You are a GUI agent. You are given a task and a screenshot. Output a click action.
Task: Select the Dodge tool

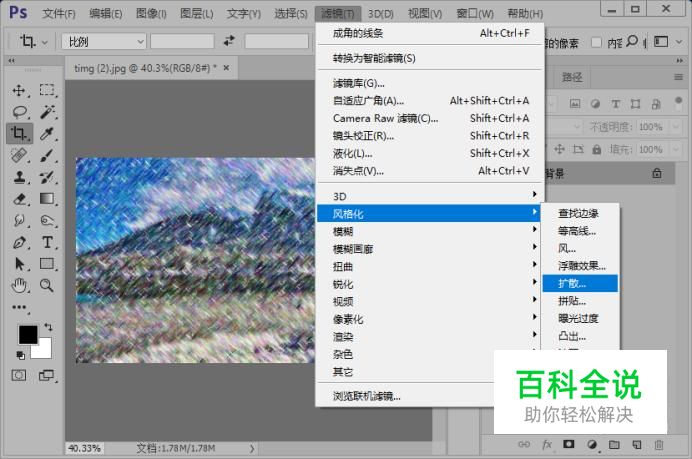click(x=47, y=220)
